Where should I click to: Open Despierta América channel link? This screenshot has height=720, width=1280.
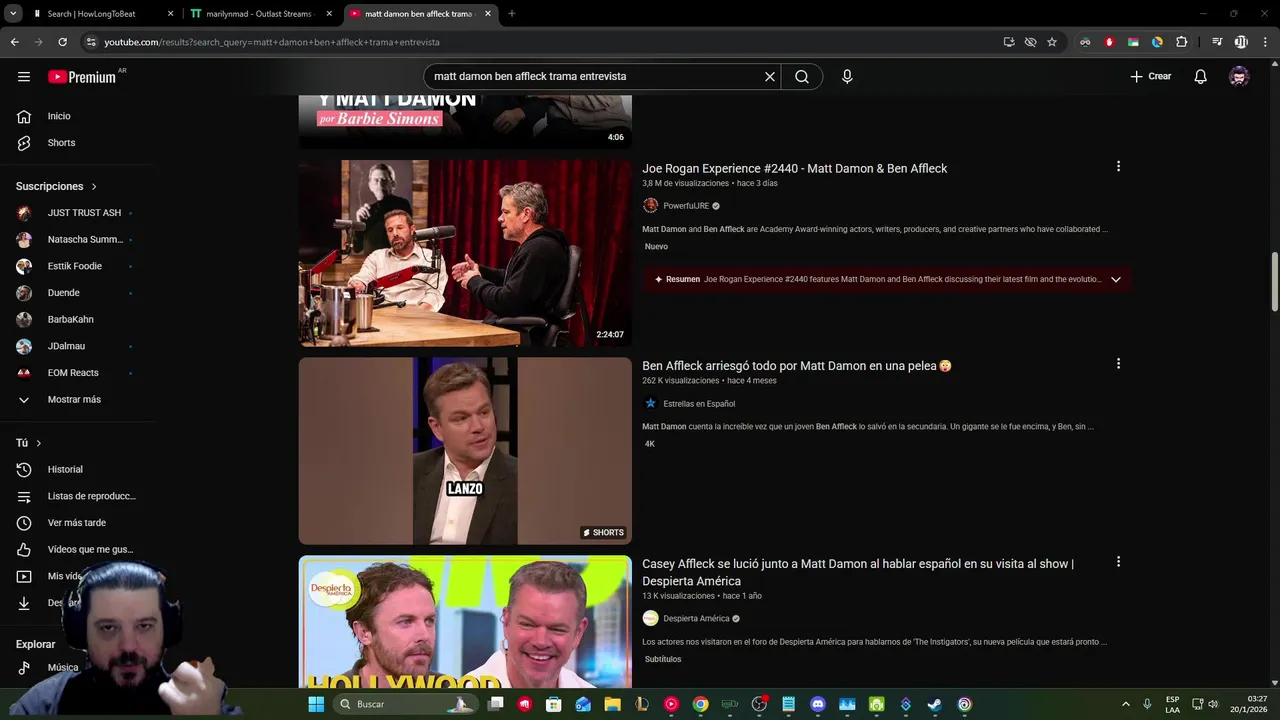coord(696,618)
